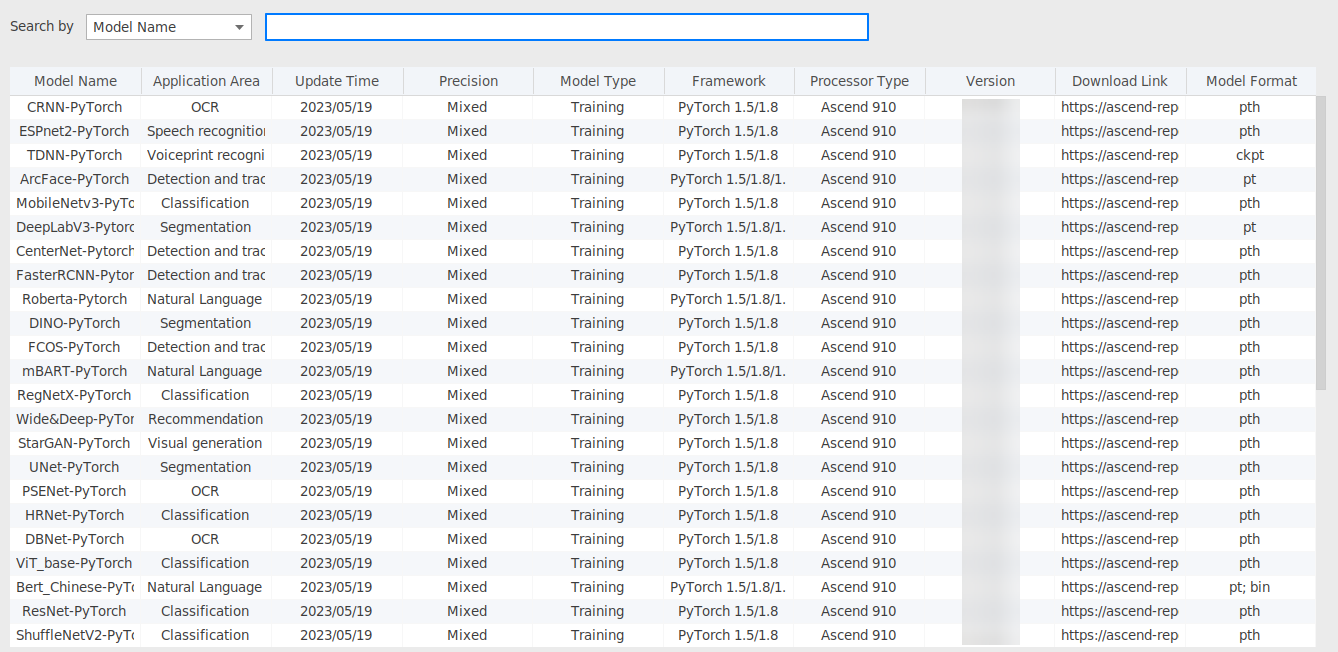This screenshot has width=1338, height=652.
Task: Click the OCR cell in PSENet-PyTorch row
Action: tap(206, 491)
